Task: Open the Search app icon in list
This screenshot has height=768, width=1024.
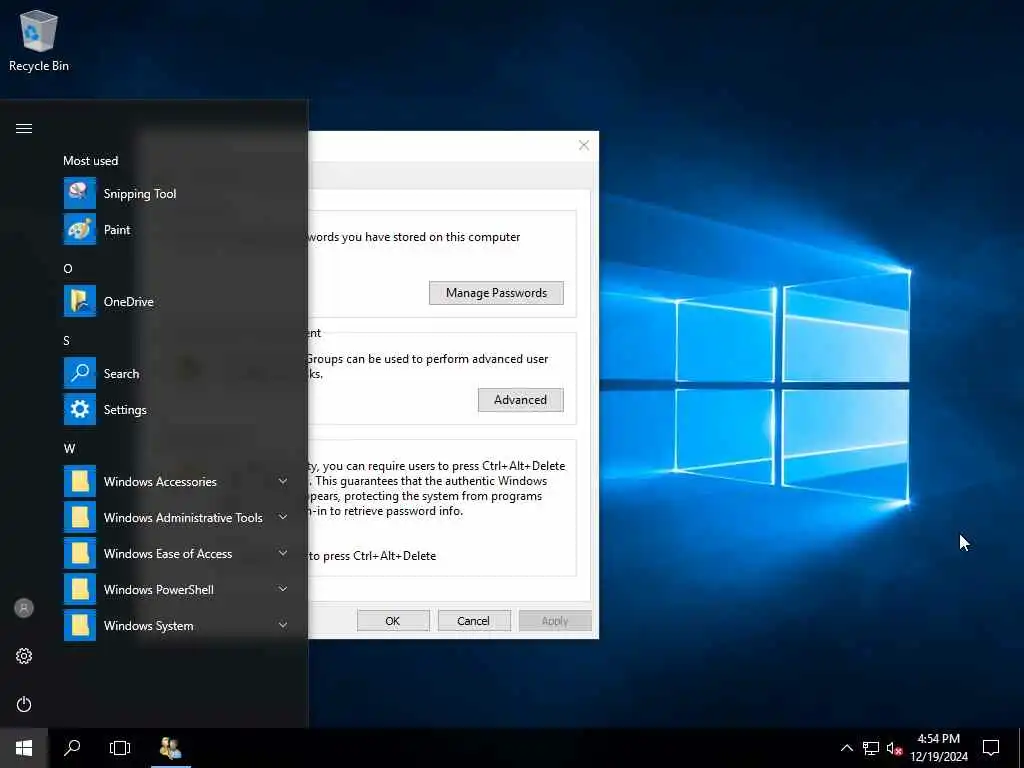Action: [80, 373]
